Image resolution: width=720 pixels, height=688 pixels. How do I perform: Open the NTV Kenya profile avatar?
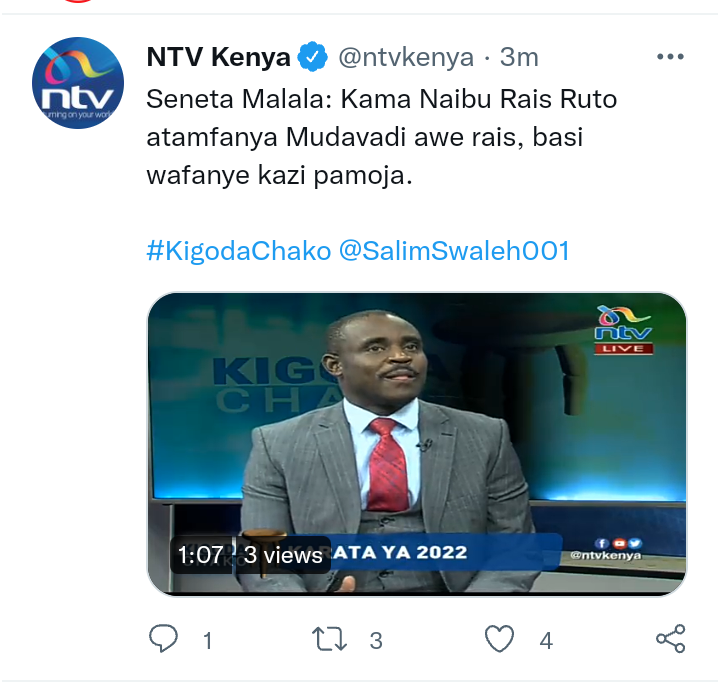[78, 83]
